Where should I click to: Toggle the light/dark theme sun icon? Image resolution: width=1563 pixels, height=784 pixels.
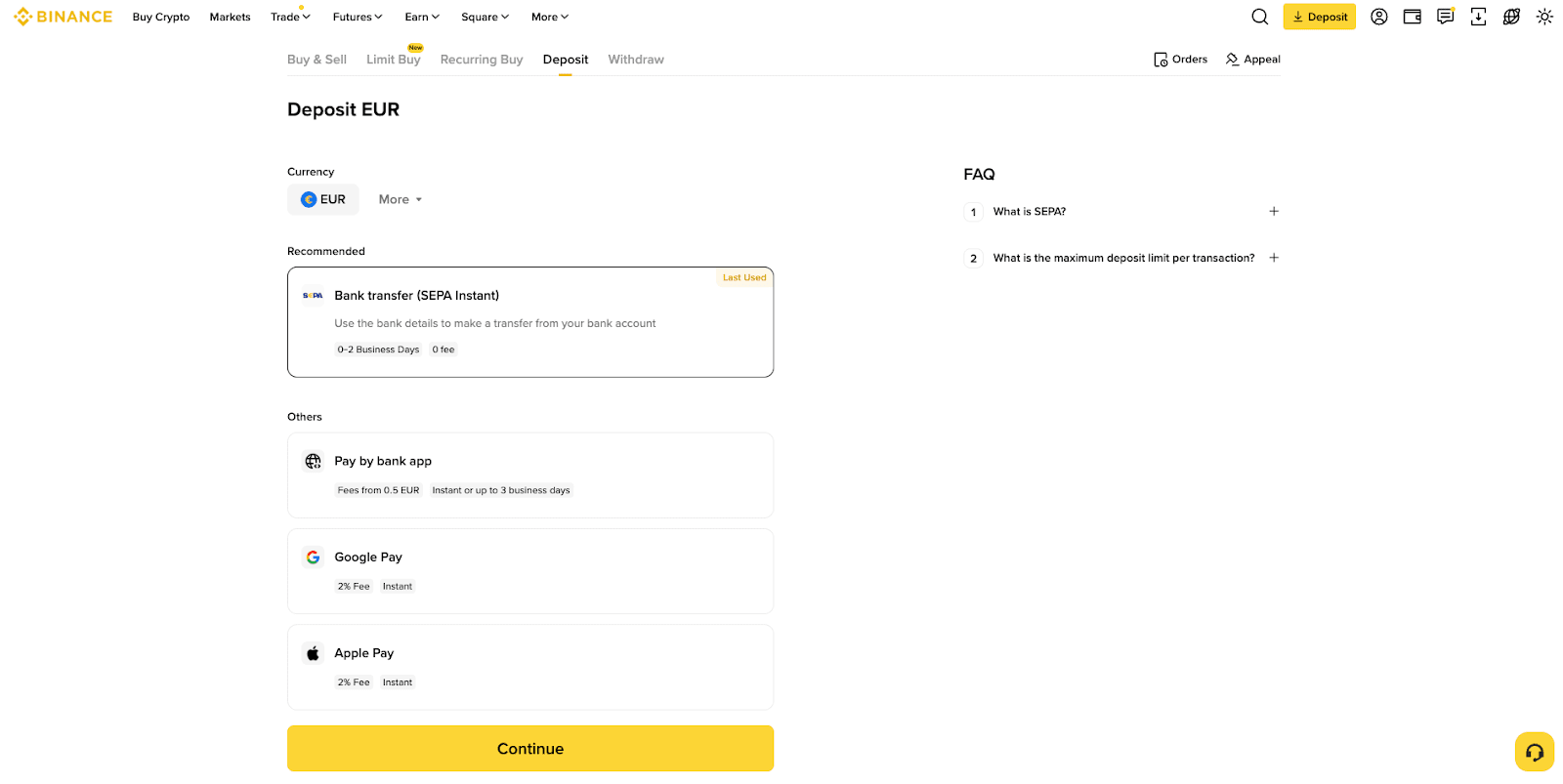point(1544,17)
